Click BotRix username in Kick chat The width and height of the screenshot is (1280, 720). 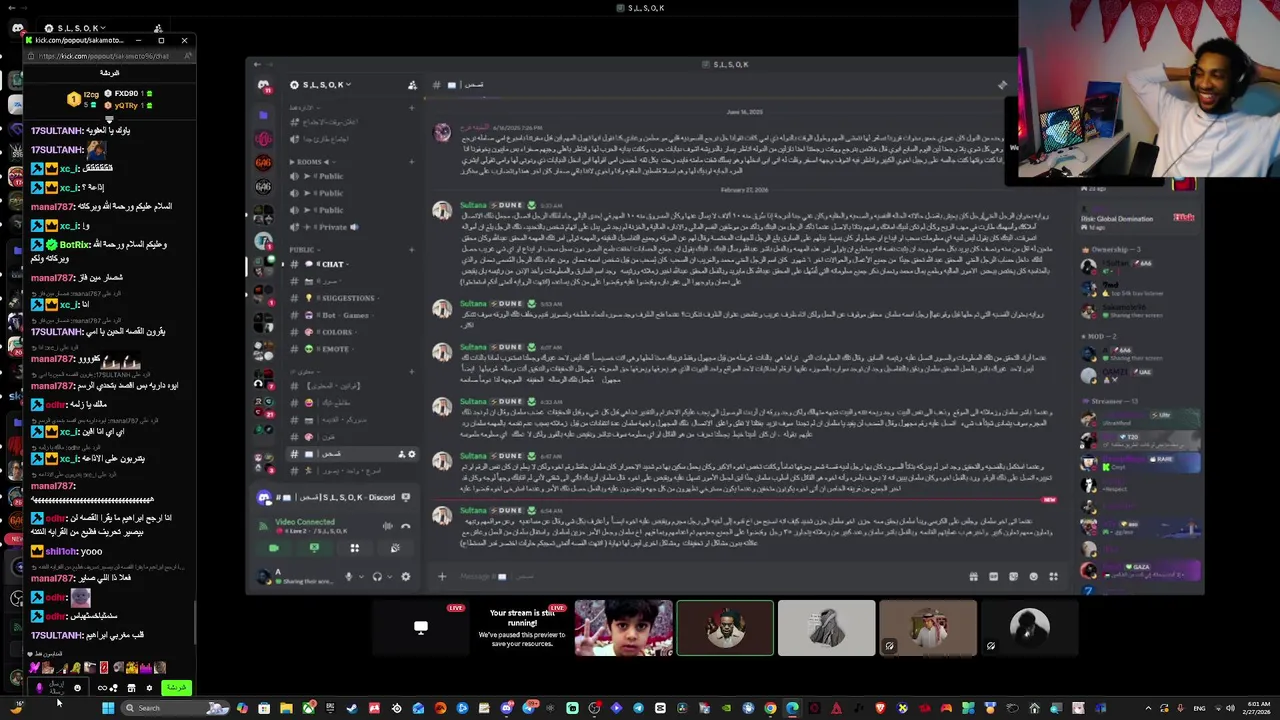point(75,245)
